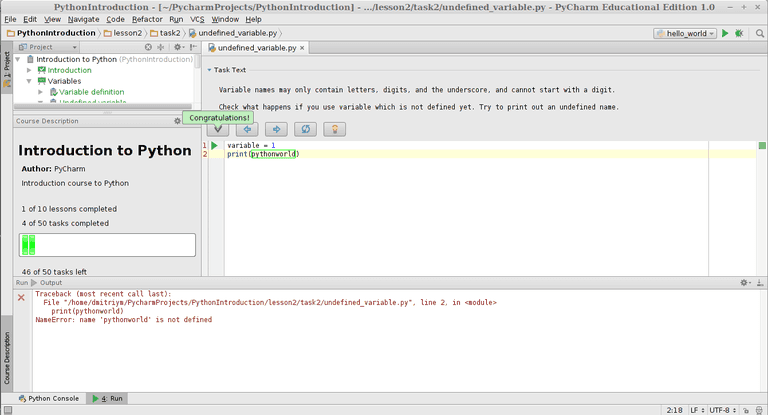Open the Project view selector dropdown
Viewport: 768px width, 415px height.
[x=48, y=47]
